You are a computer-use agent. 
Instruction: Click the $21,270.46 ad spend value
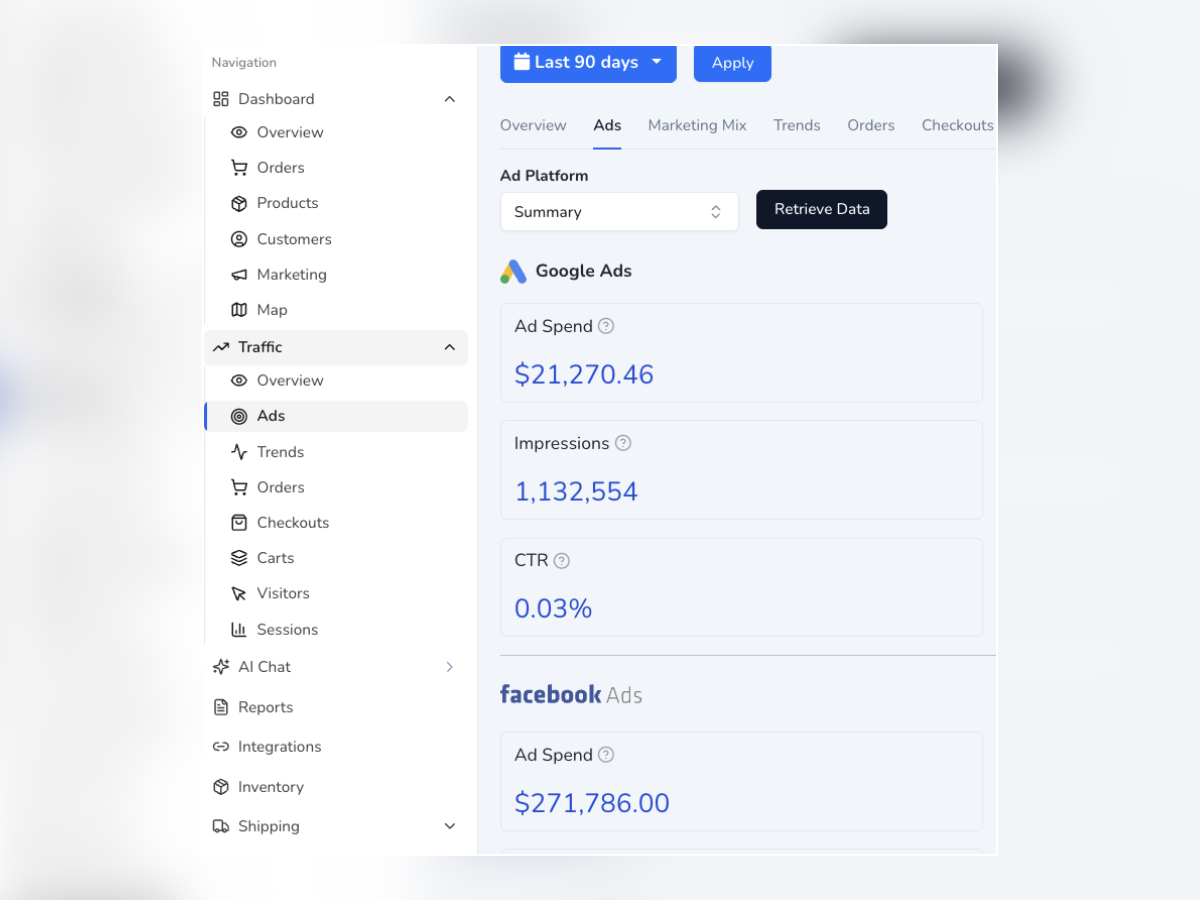click(584, 375)
